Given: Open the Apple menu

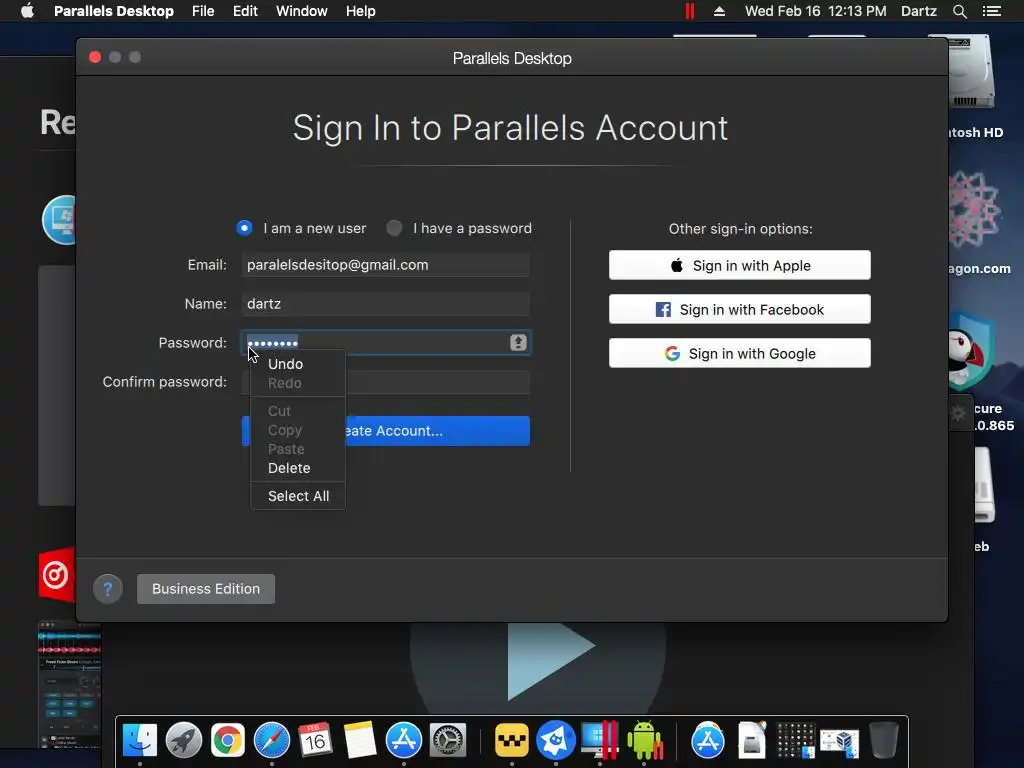Looking at the screenshot, I should [27, 11].
